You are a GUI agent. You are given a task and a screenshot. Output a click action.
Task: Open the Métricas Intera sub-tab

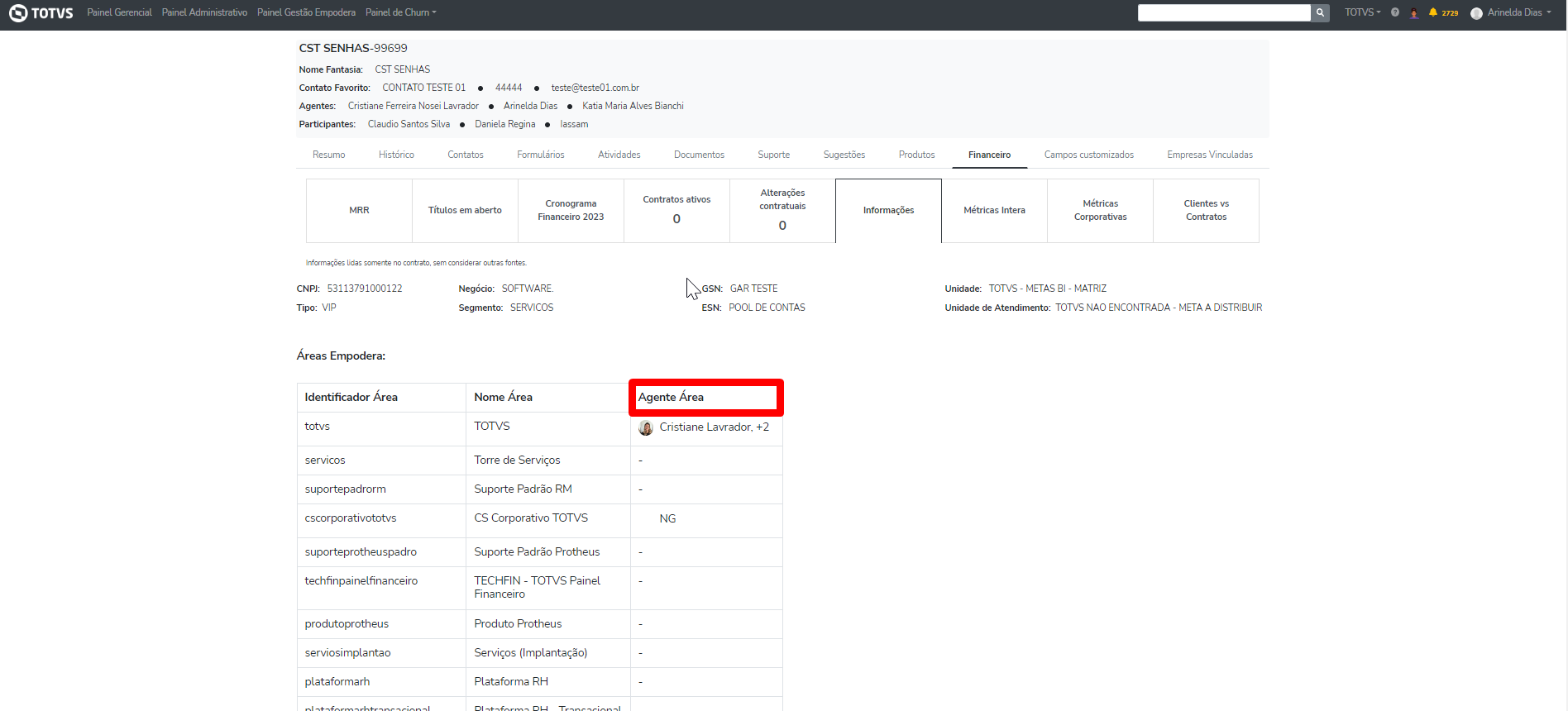[x=994, y=211]
